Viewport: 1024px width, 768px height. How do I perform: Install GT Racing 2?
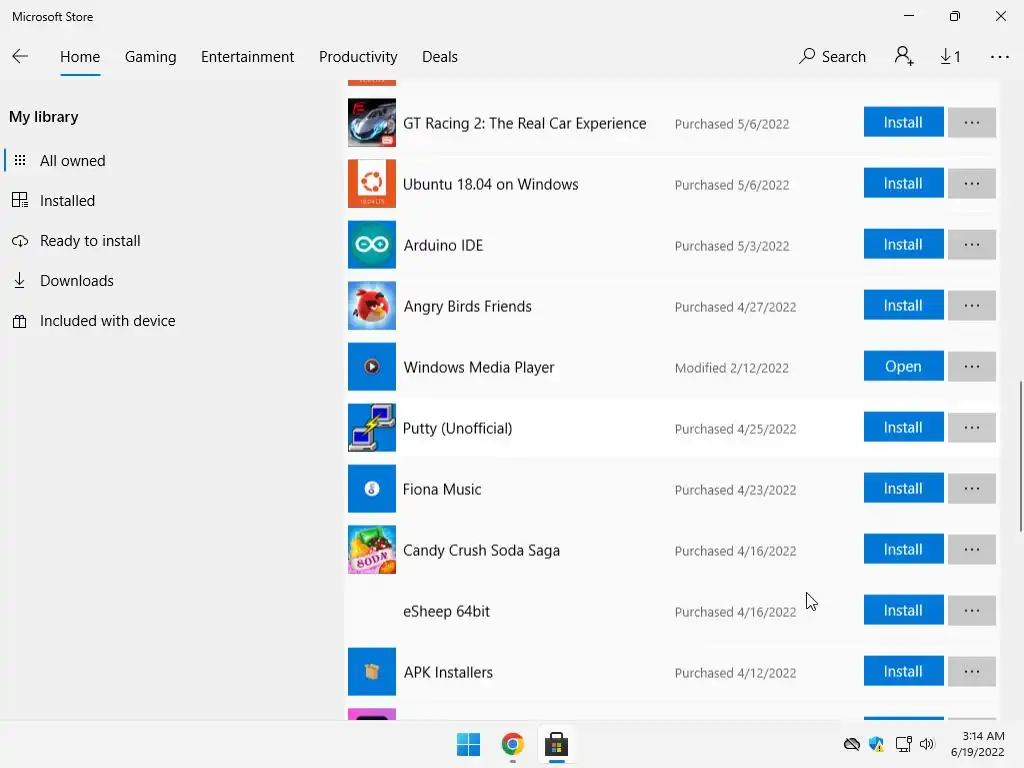903,122
